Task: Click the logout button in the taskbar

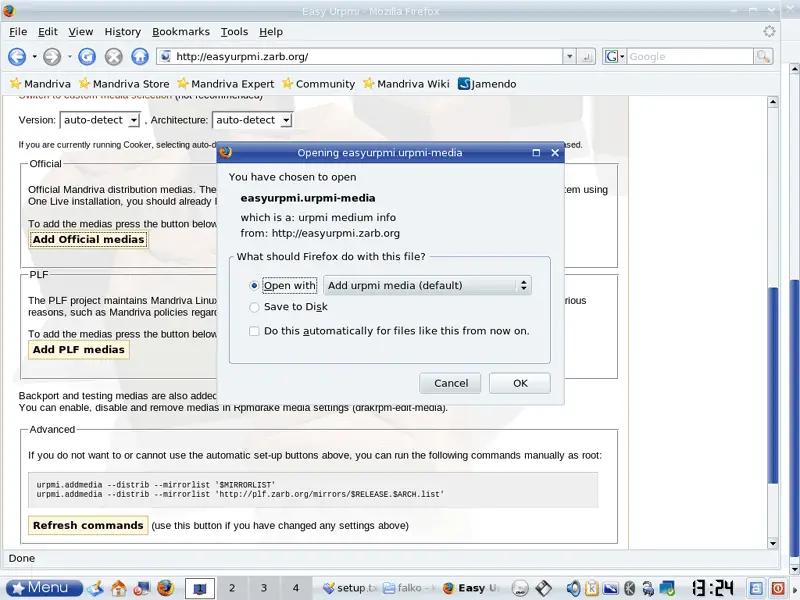Action: [778, 588]
